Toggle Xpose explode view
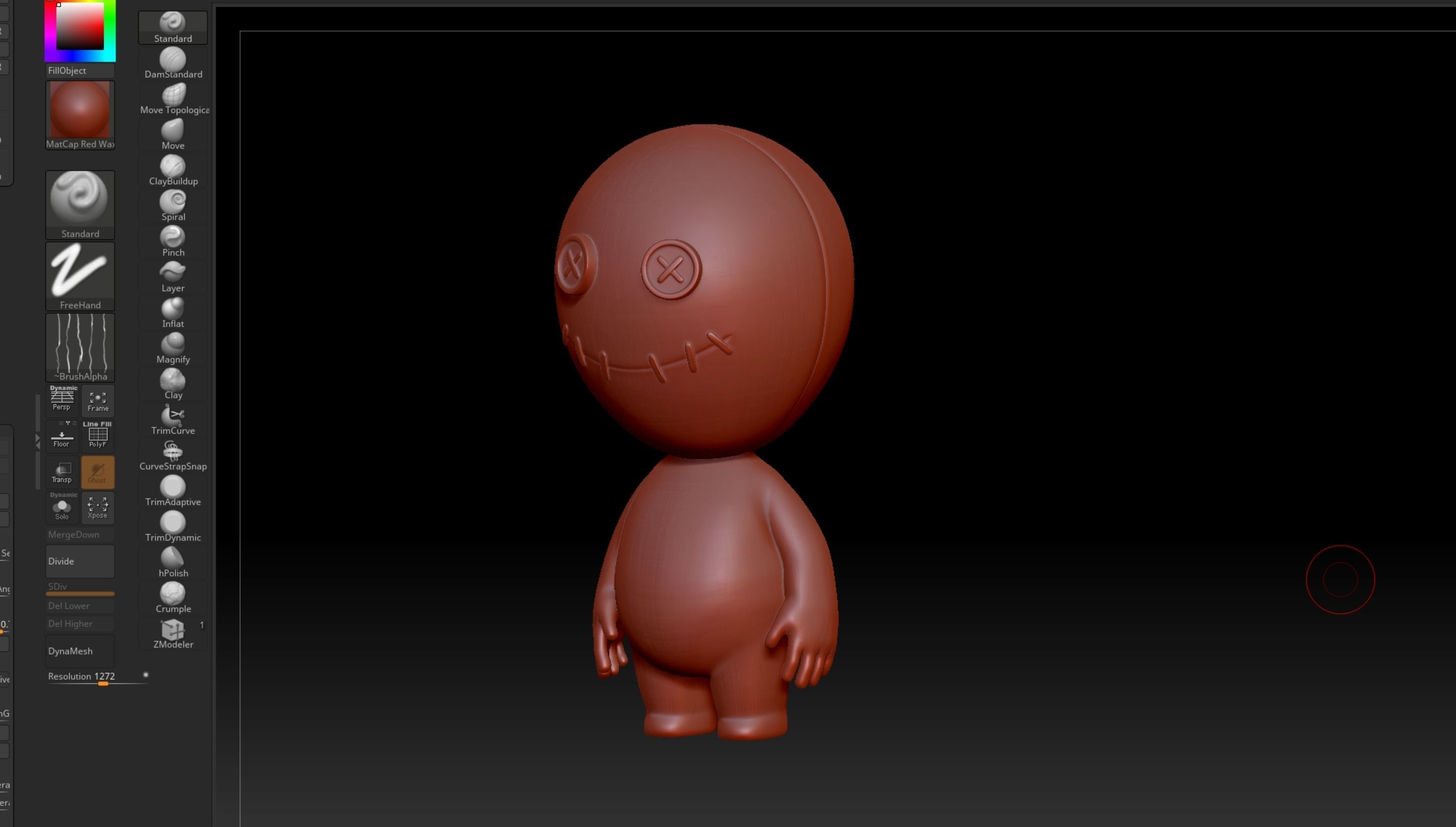Image resolution: width=1456 pixels, height=827 pixels. point(97,507)
